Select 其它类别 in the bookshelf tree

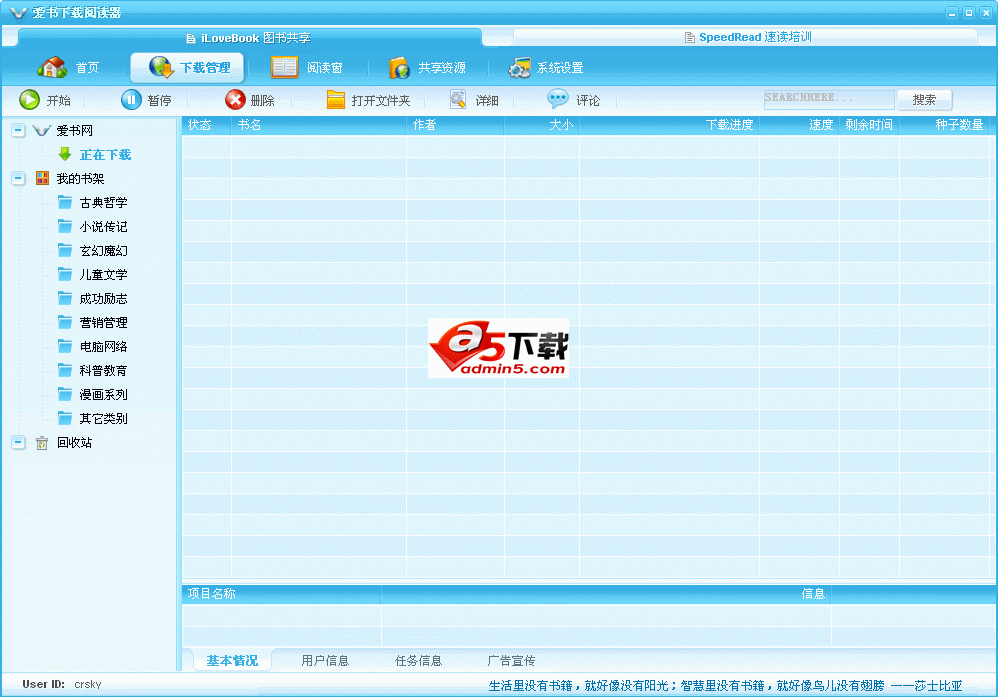coord(103,418)
